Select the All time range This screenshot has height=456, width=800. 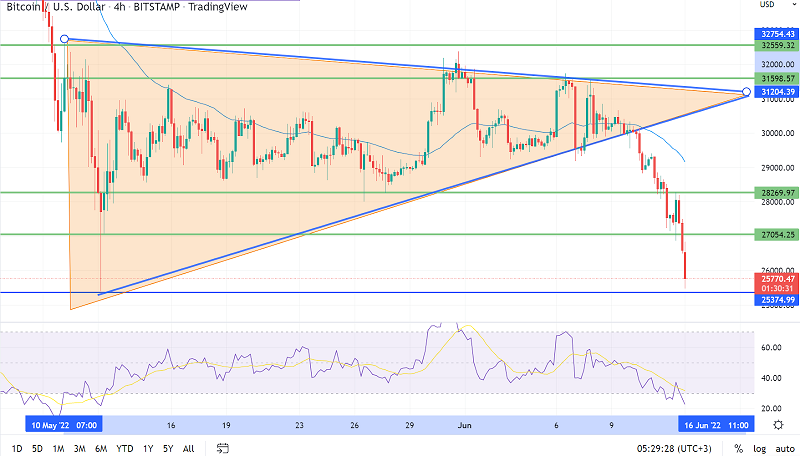(188, 448)
